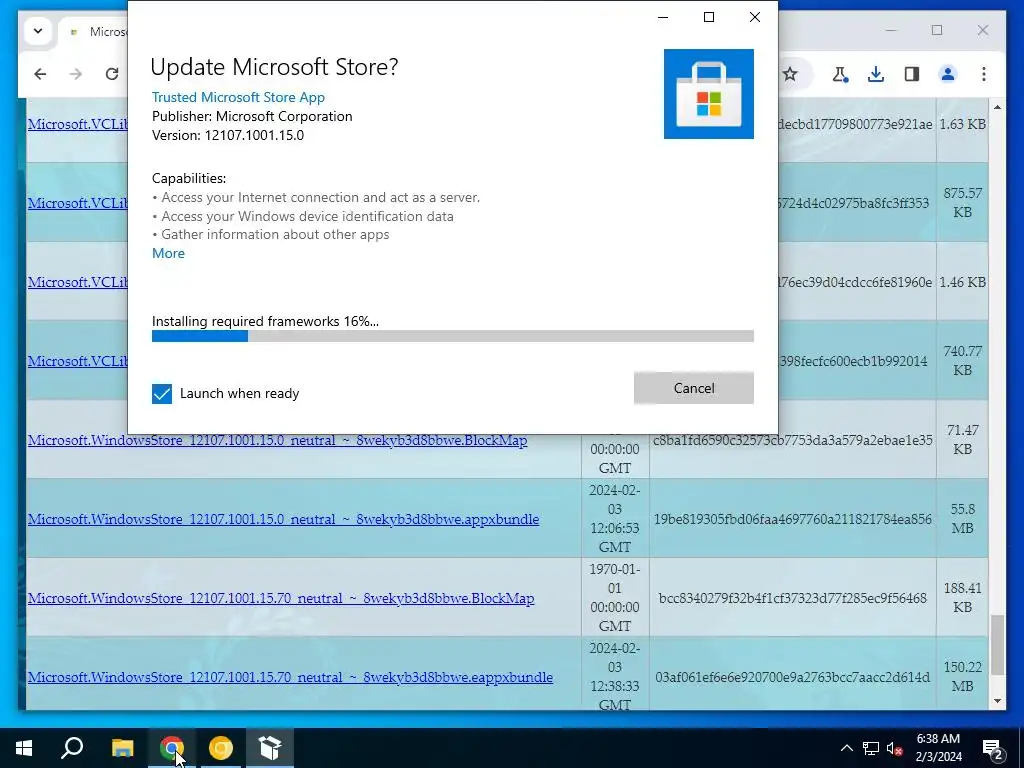Go forward in the Chrome browser

tap(76, 74)
